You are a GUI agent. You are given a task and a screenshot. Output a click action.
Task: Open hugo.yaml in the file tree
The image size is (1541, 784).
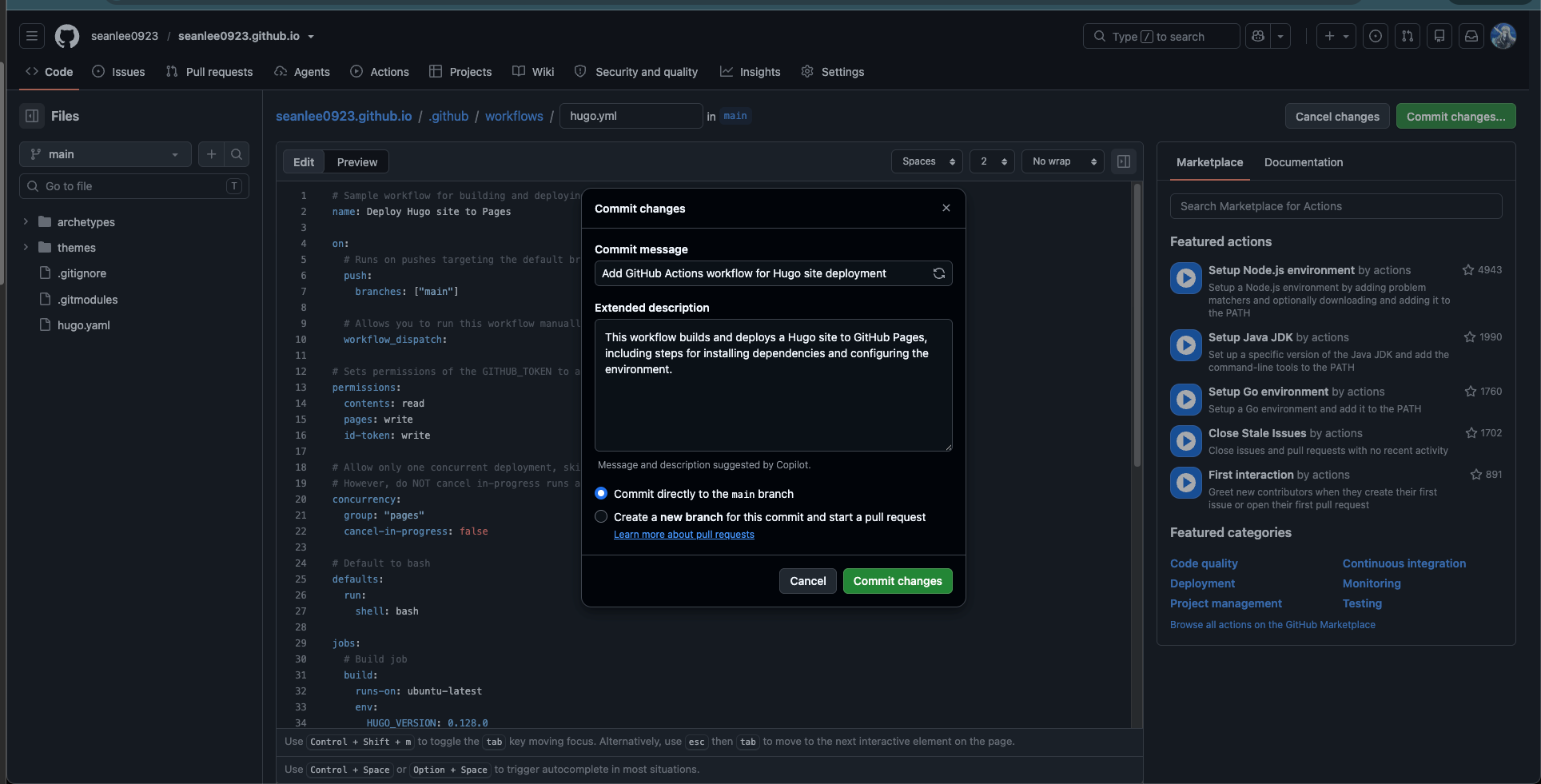coord(84,325)
